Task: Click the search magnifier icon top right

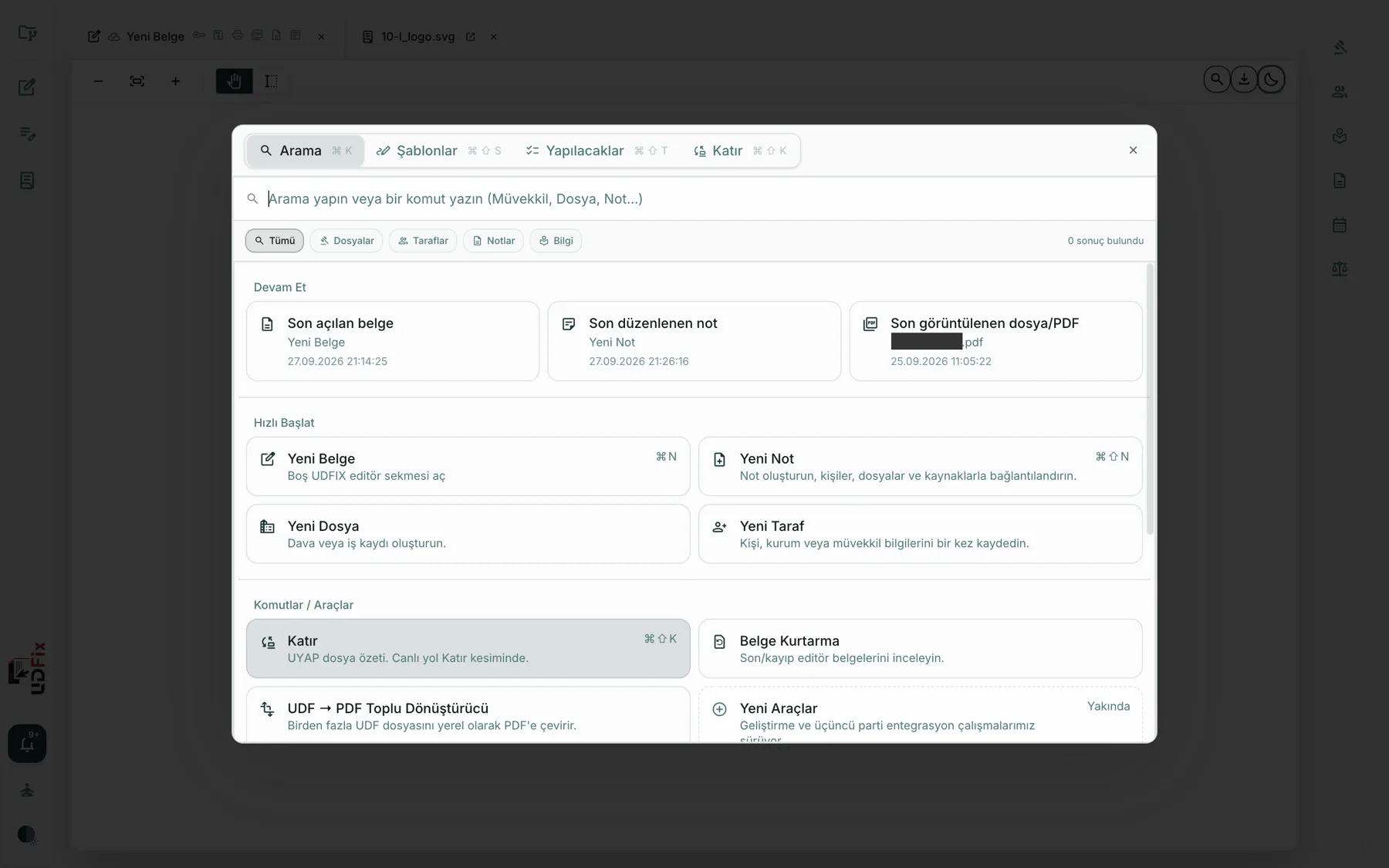Action: tap(1217, 79)
